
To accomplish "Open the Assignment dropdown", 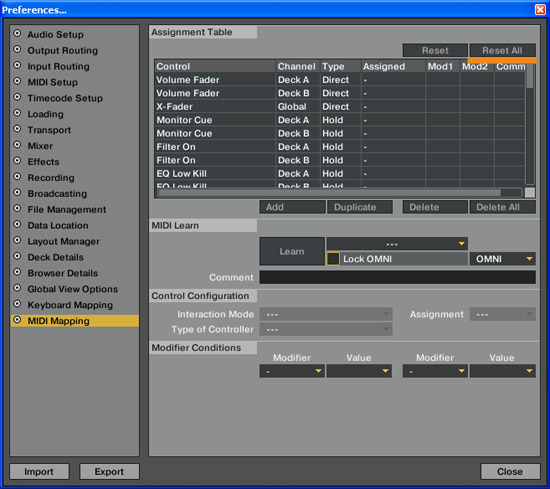I will (x=502, y=314).
